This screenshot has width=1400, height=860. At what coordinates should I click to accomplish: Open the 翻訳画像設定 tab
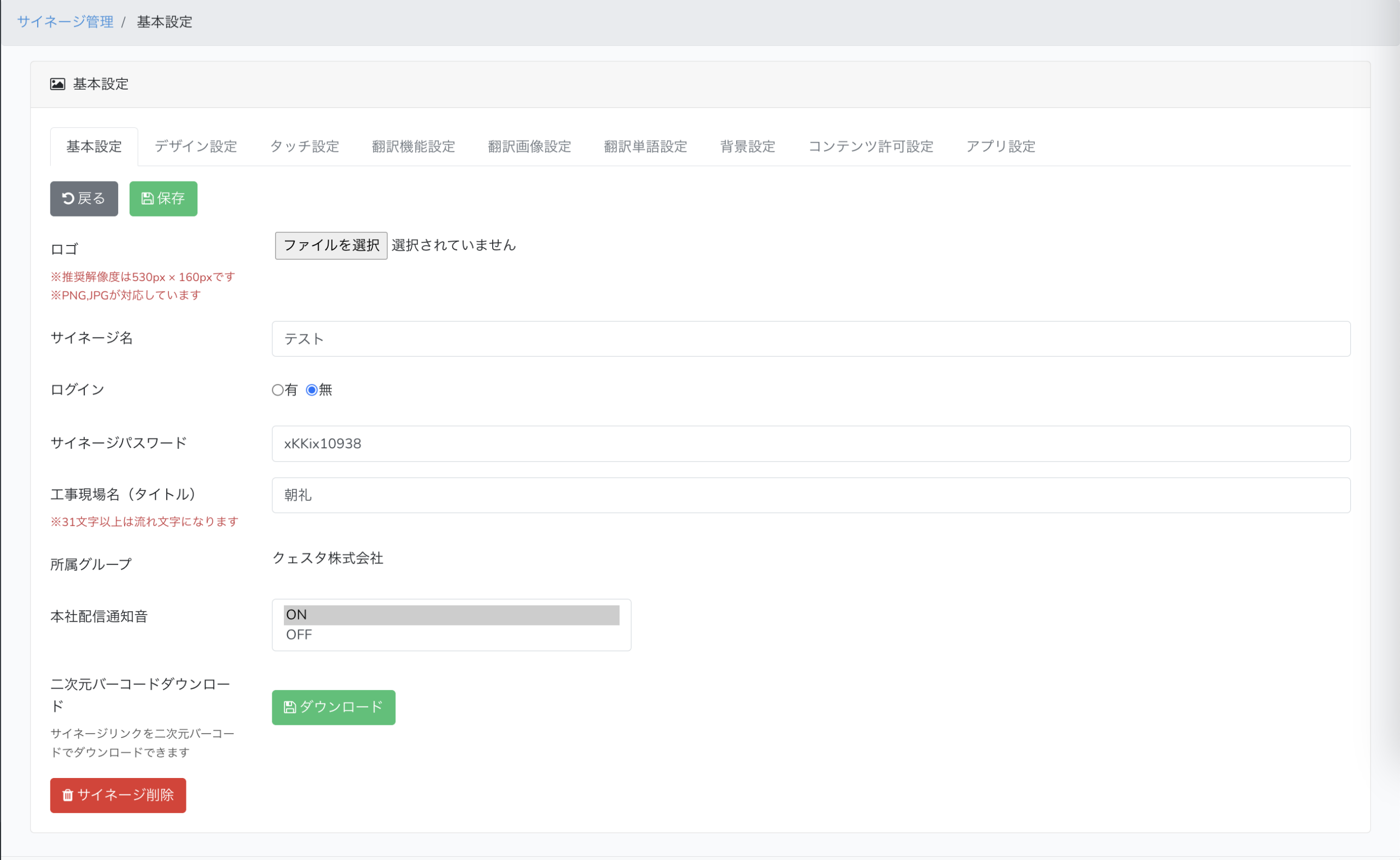coord(529,147)
